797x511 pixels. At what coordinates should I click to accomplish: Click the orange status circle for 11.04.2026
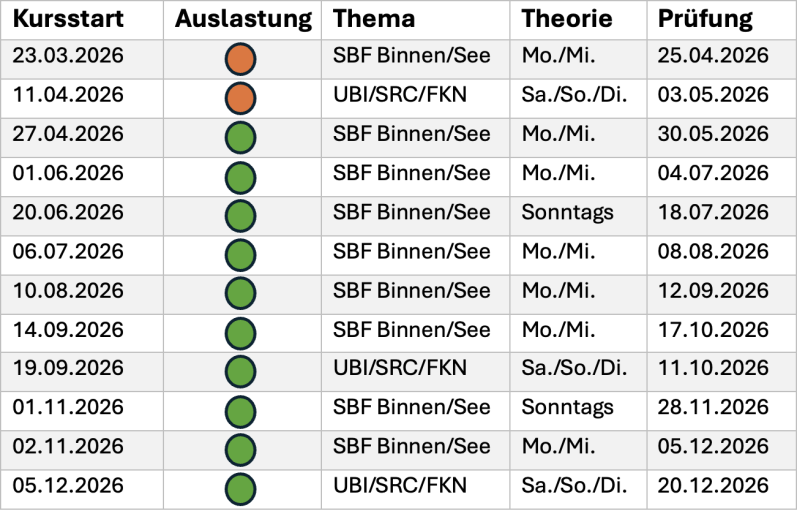pyautogui.click(x=241, y=98)
